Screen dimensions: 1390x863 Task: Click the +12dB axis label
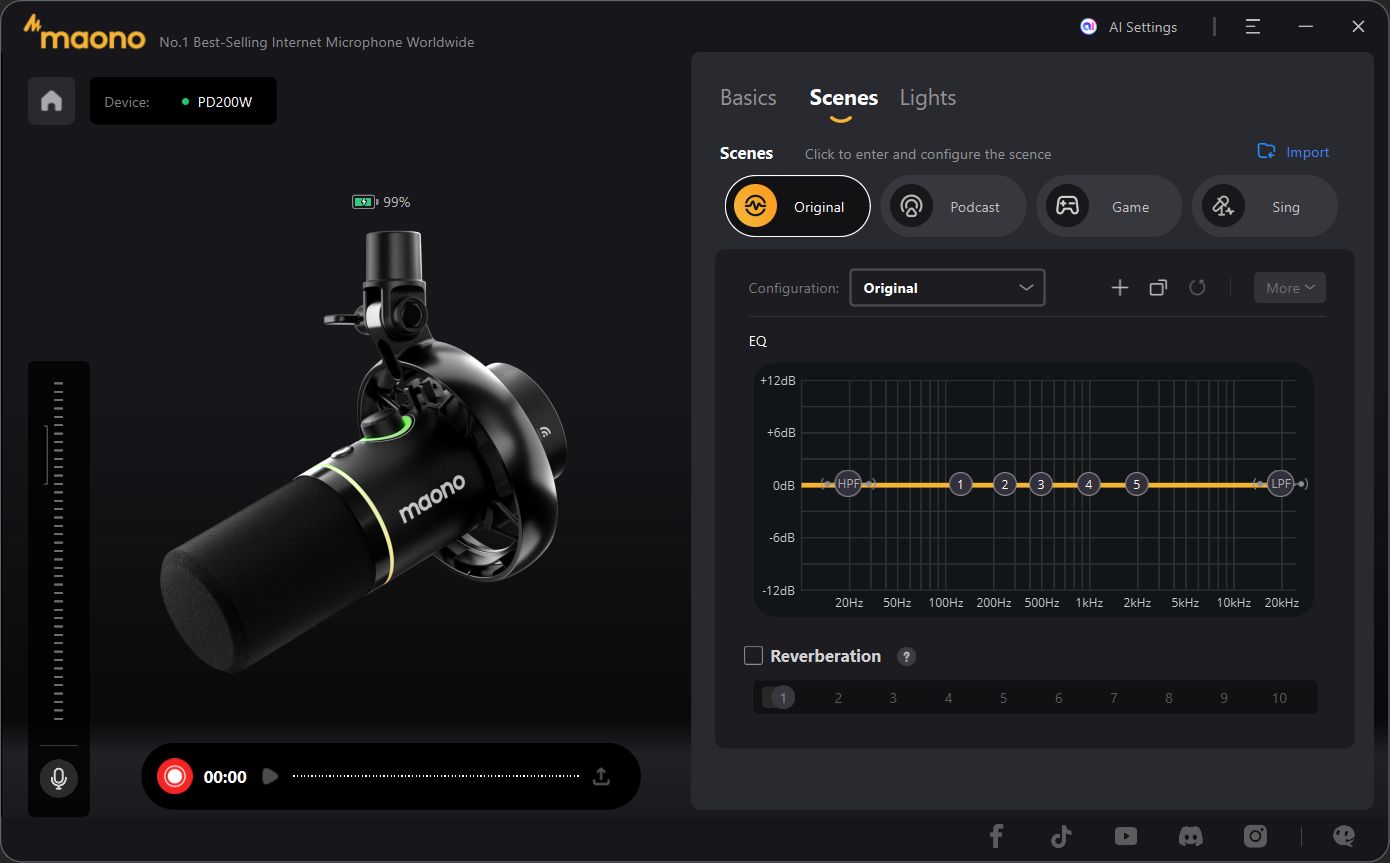pos(778,381)
